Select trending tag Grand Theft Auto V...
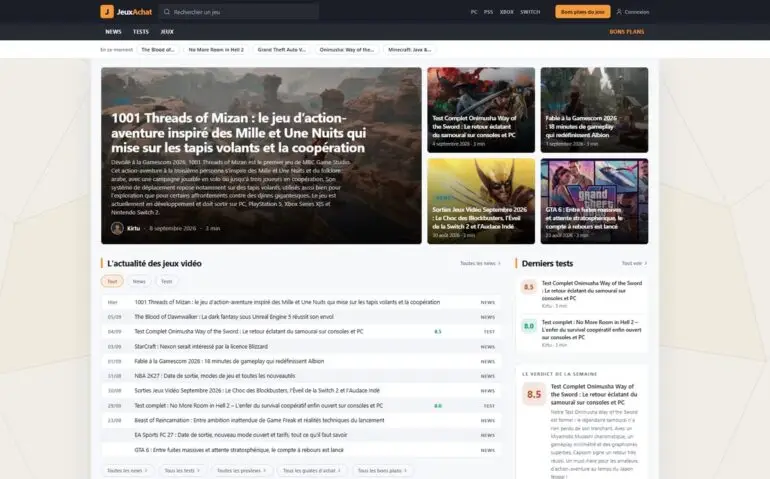This screenshot has width=770, height=479. pyautogui.click(x=281, y=50)
